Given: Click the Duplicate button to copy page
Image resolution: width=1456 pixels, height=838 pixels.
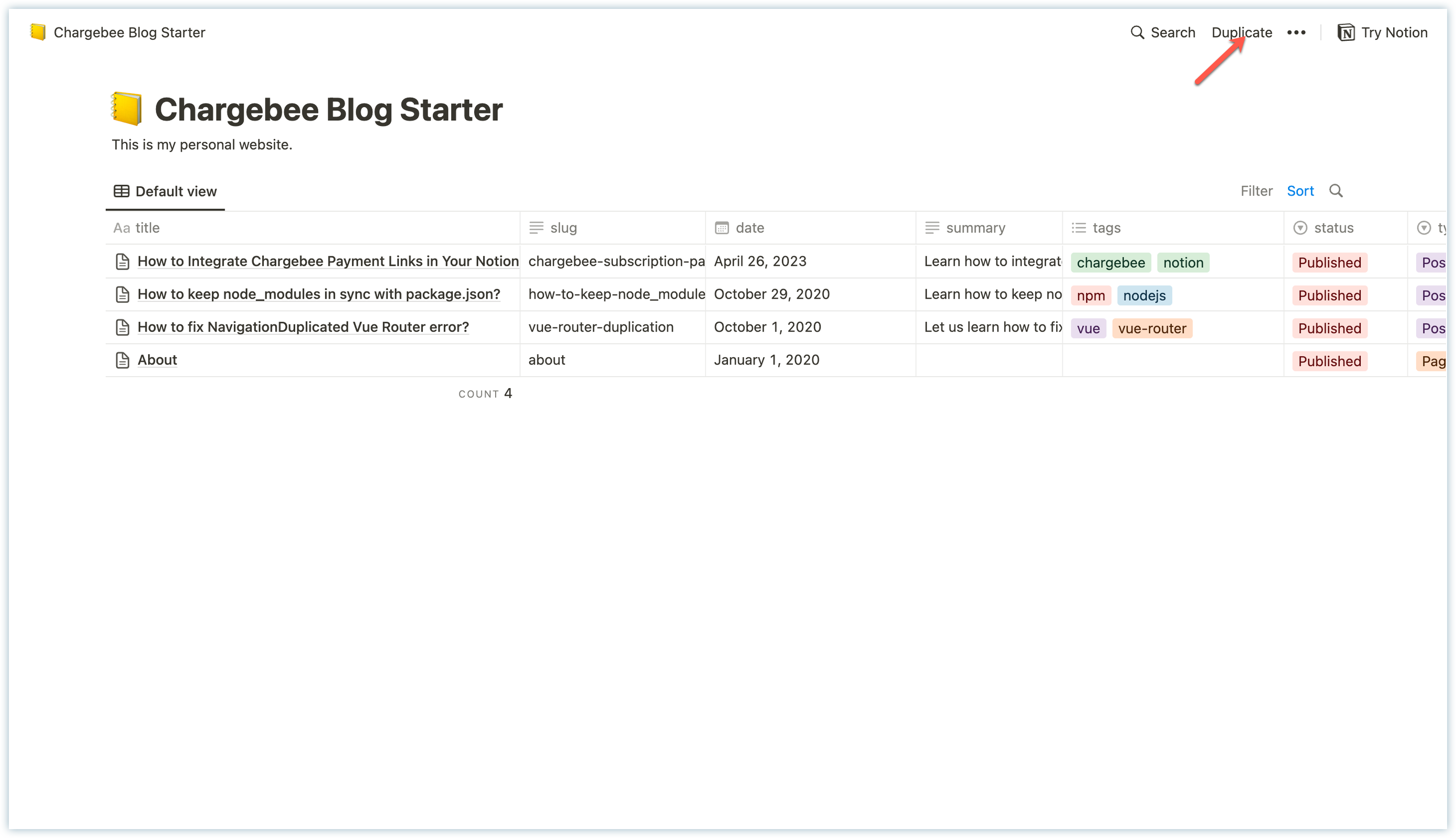Looking at the screenshot, I should pos(1243,32).
